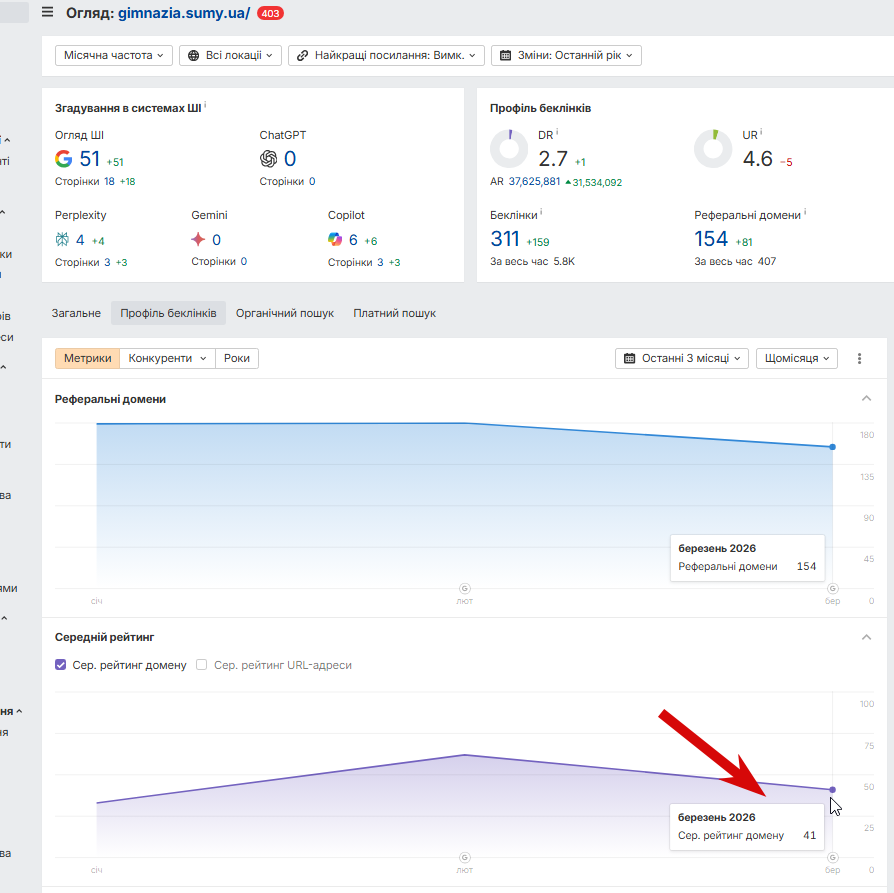This screenshot has width=894, height=893.
Task: Click the purple data point on Середній рейтинг chart
Action: tap(832, 790)
